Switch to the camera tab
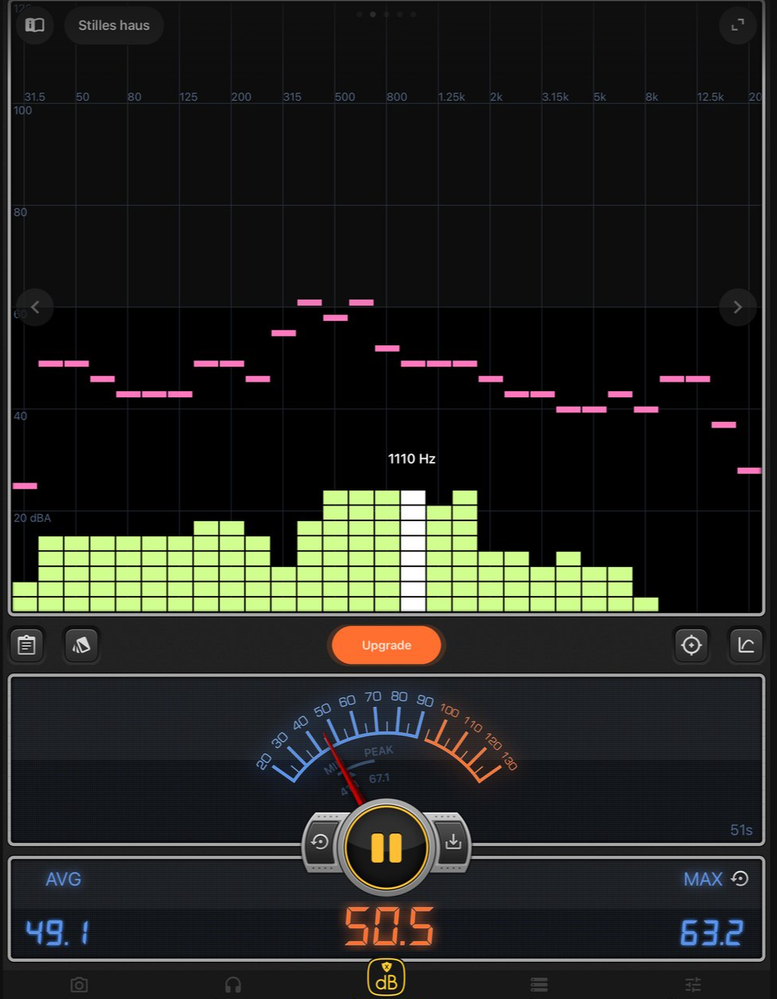This screenshot has width=777, height=999. click(79, 985)
